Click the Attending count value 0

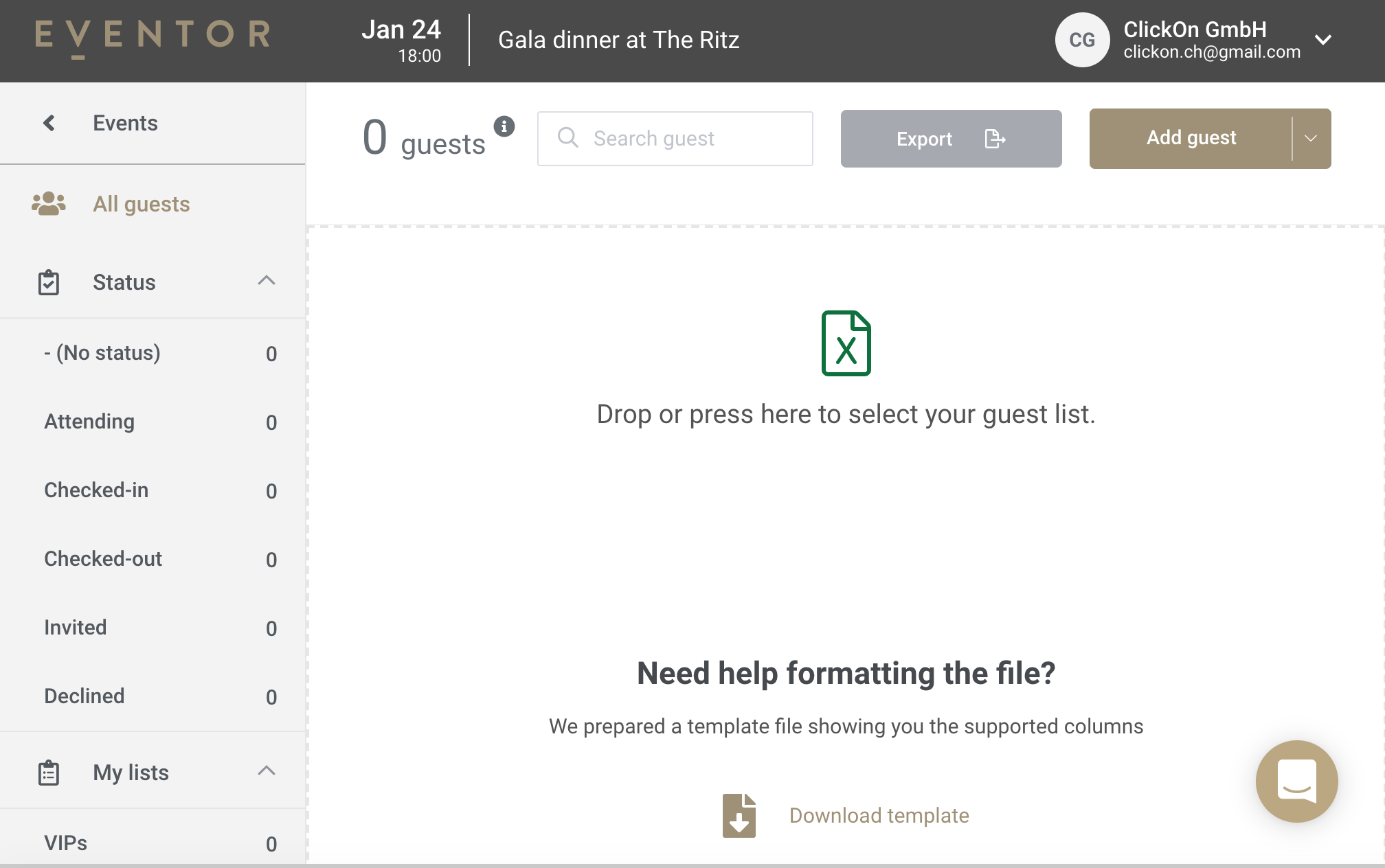point(271,422)
